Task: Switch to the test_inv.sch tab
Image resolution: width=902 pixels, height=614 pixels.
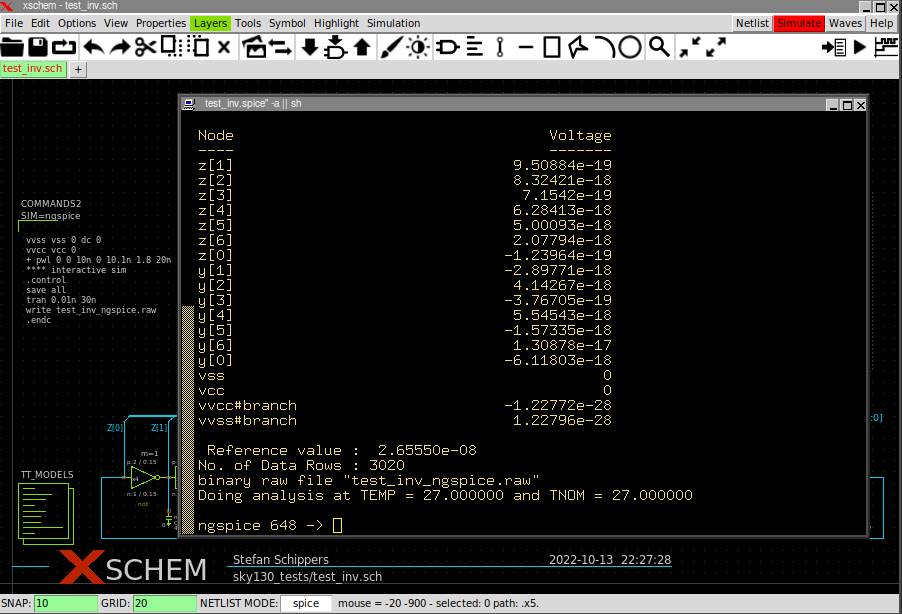Action: coord(33,69)
